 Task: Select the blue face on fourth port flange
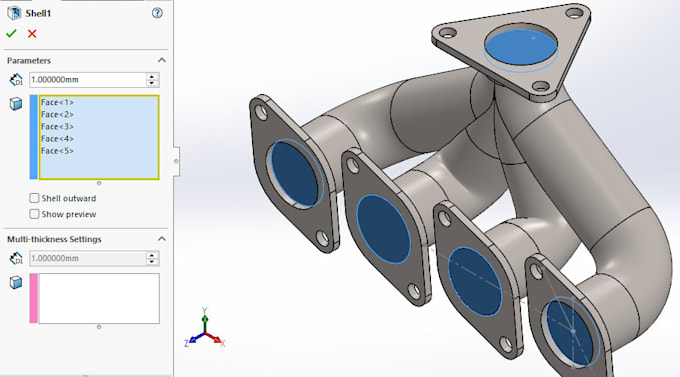point(568,333)
